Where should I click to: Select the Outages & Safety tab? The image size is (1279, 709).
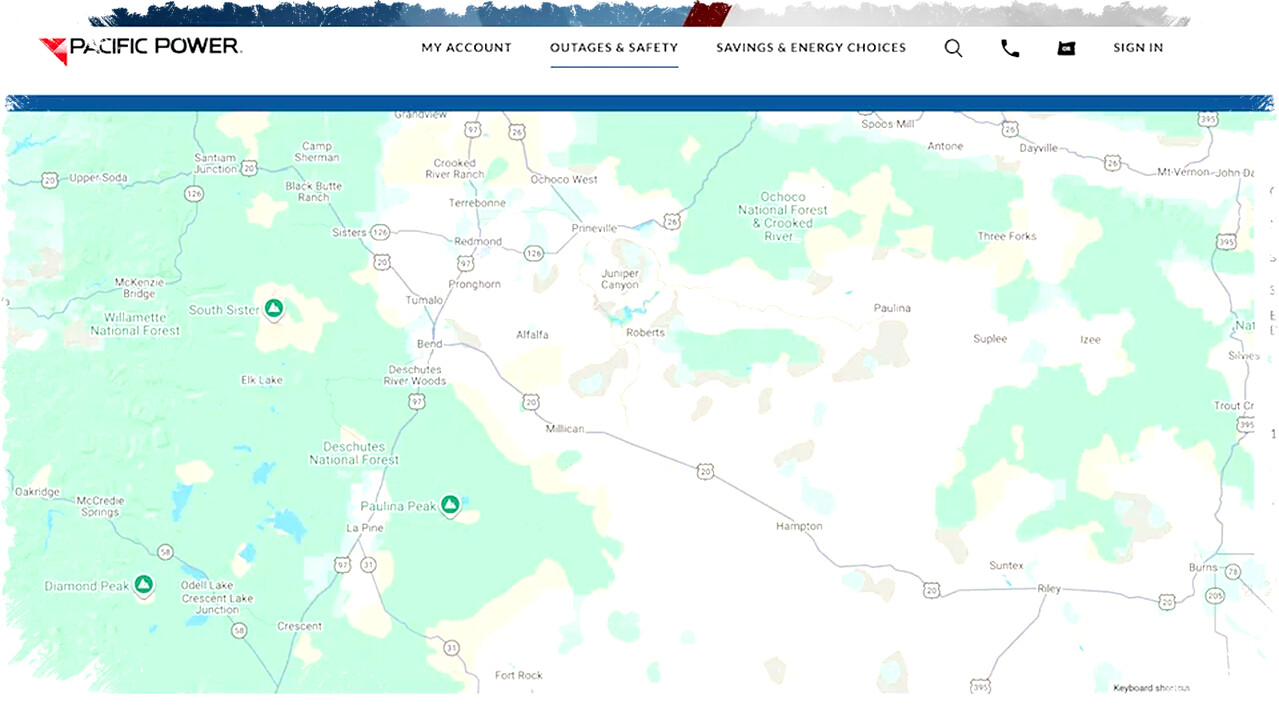pos(614,47)
